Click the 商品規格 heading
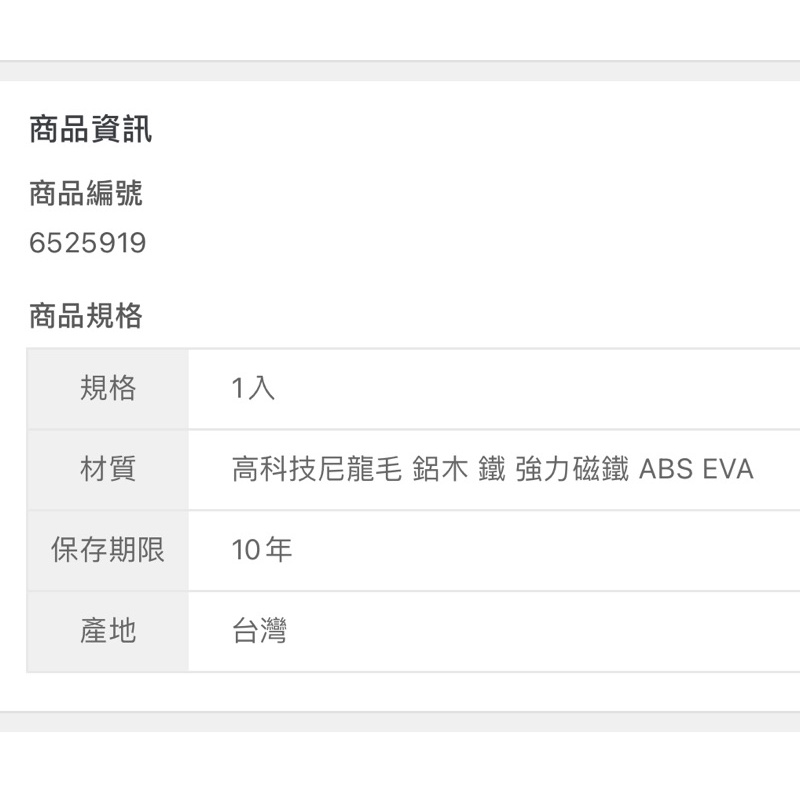Viewport: 800px width, 800px height. pyautogui.click(x=86, y=316)
